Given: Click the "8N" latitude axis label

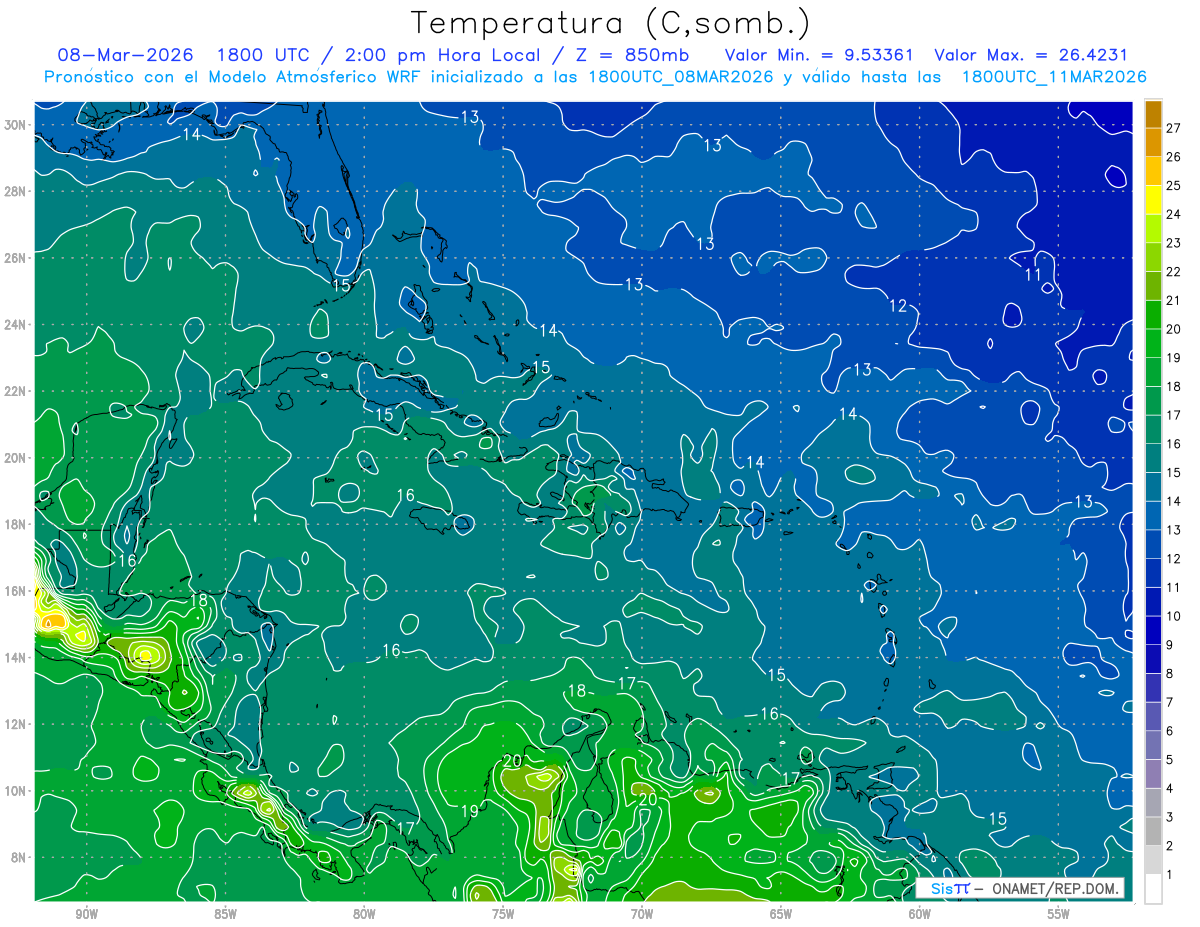Looking at the screenshot, I should [20, 857].
